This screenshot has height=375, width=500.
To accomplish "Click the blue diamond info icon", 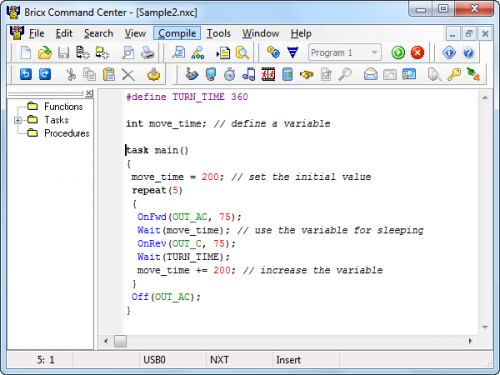I will pyautogui.click(x=449, y=52).
